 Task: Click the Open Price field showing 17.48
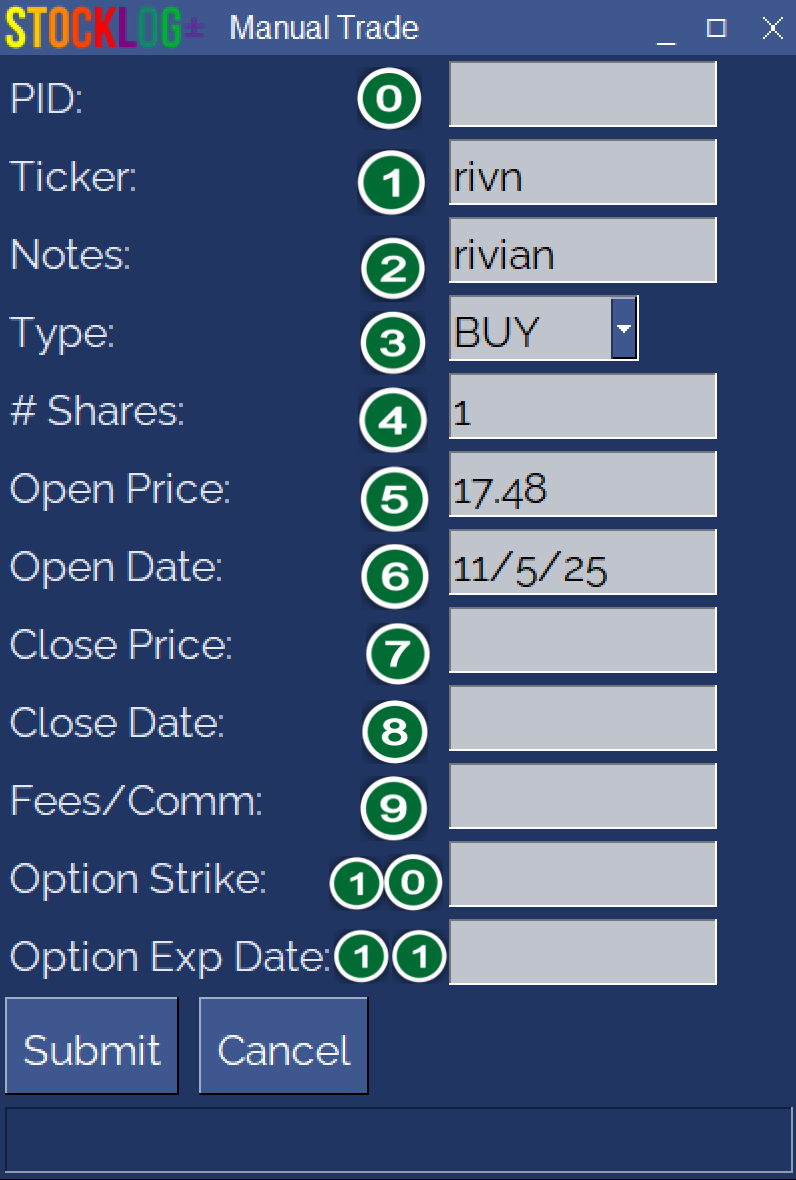(x=582, y=484)
